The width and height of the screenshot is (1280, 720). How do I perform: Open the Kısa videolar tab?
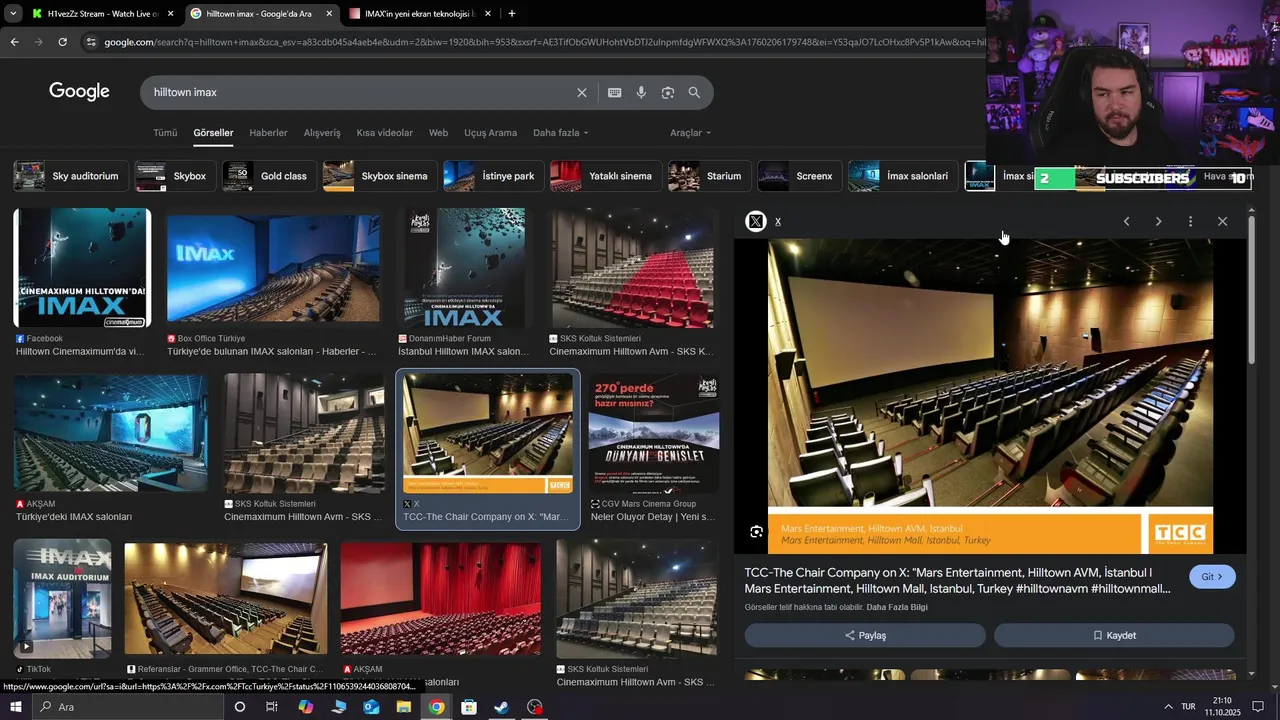click(384, 133)
